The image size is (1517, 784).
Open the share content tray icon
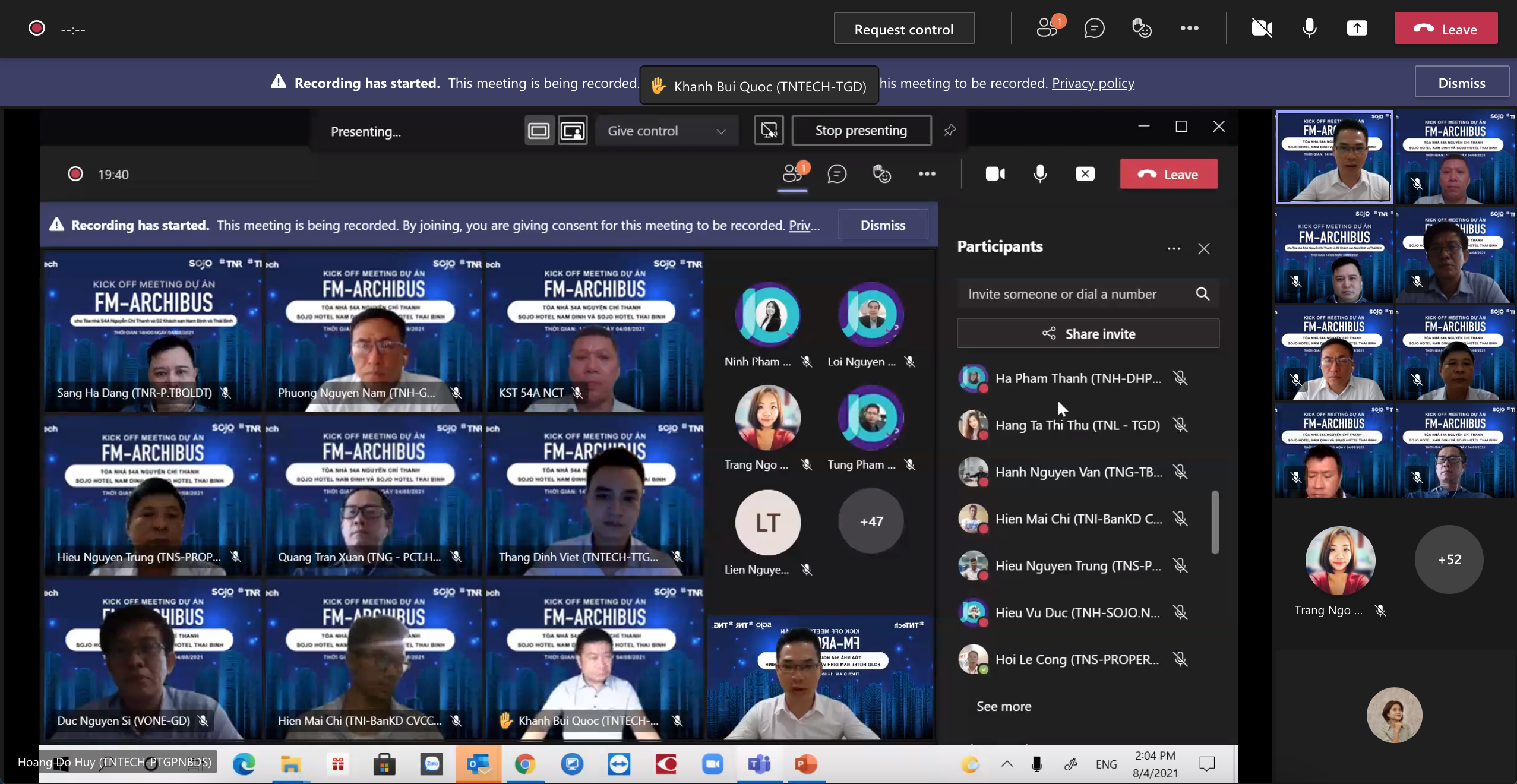[1357, 29]
